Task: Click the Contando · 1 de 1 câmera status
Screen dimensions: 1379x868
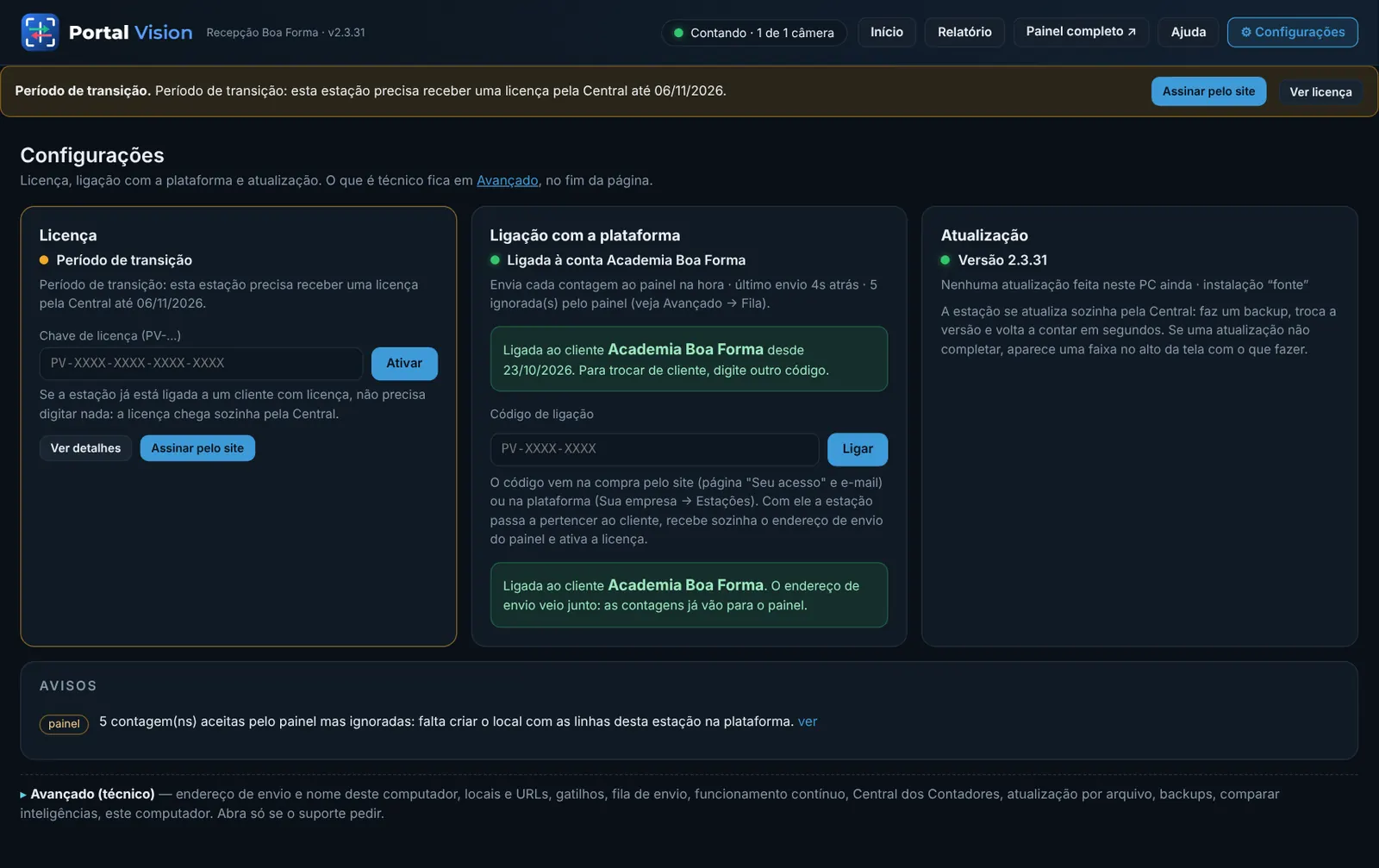Action: [x=754, y=33]
